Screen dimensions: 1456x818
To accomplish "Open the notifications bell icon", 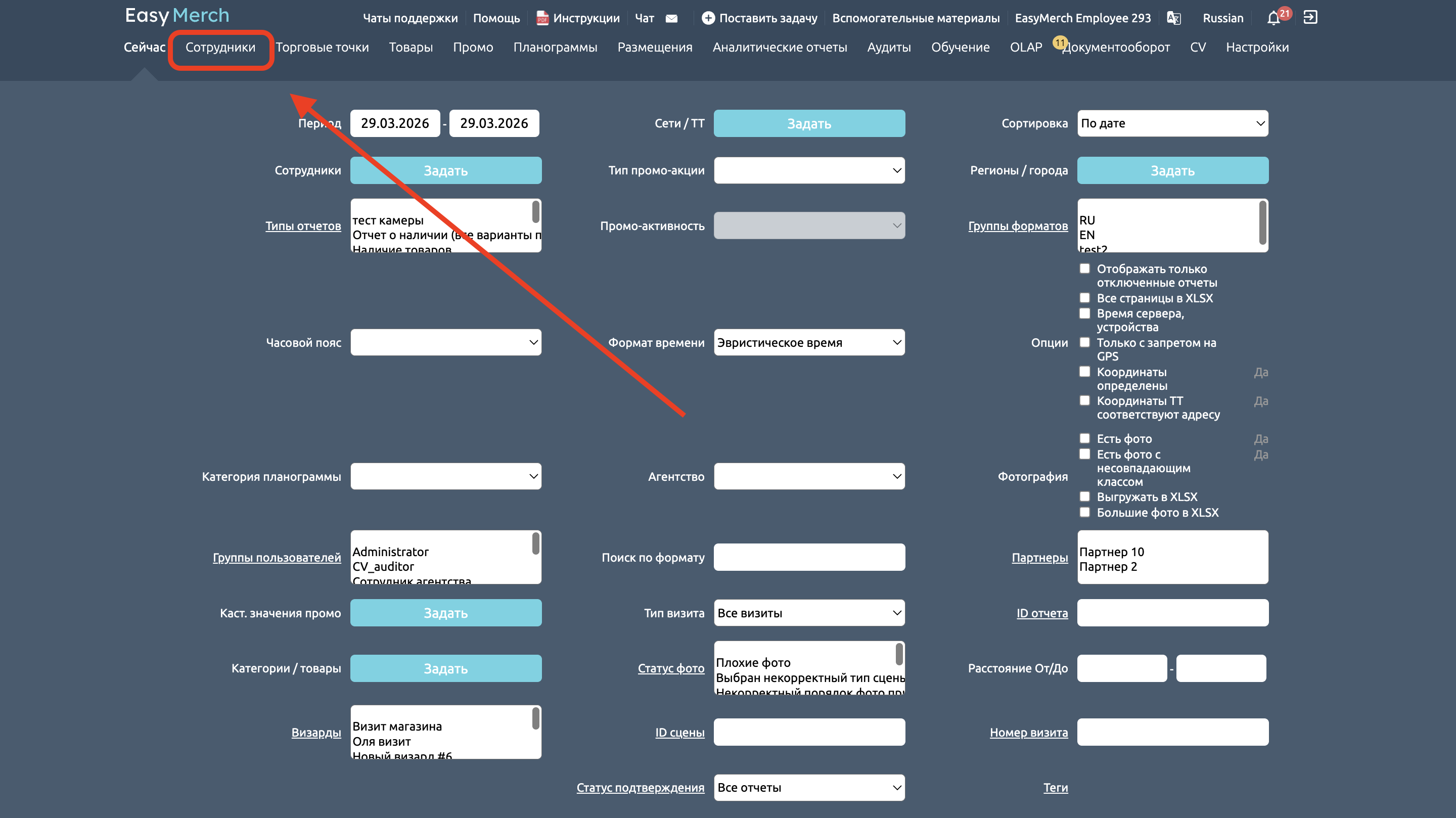I will (x=1272, y=18).
